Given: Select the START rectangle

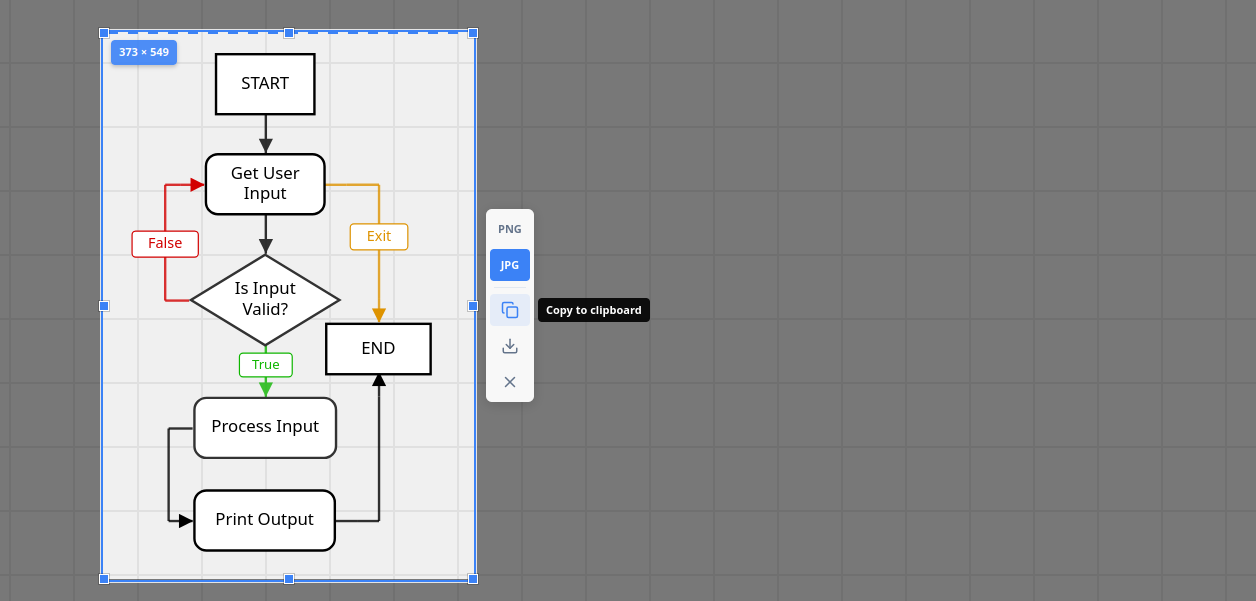Looking at the screenshot, I should 264,84.
